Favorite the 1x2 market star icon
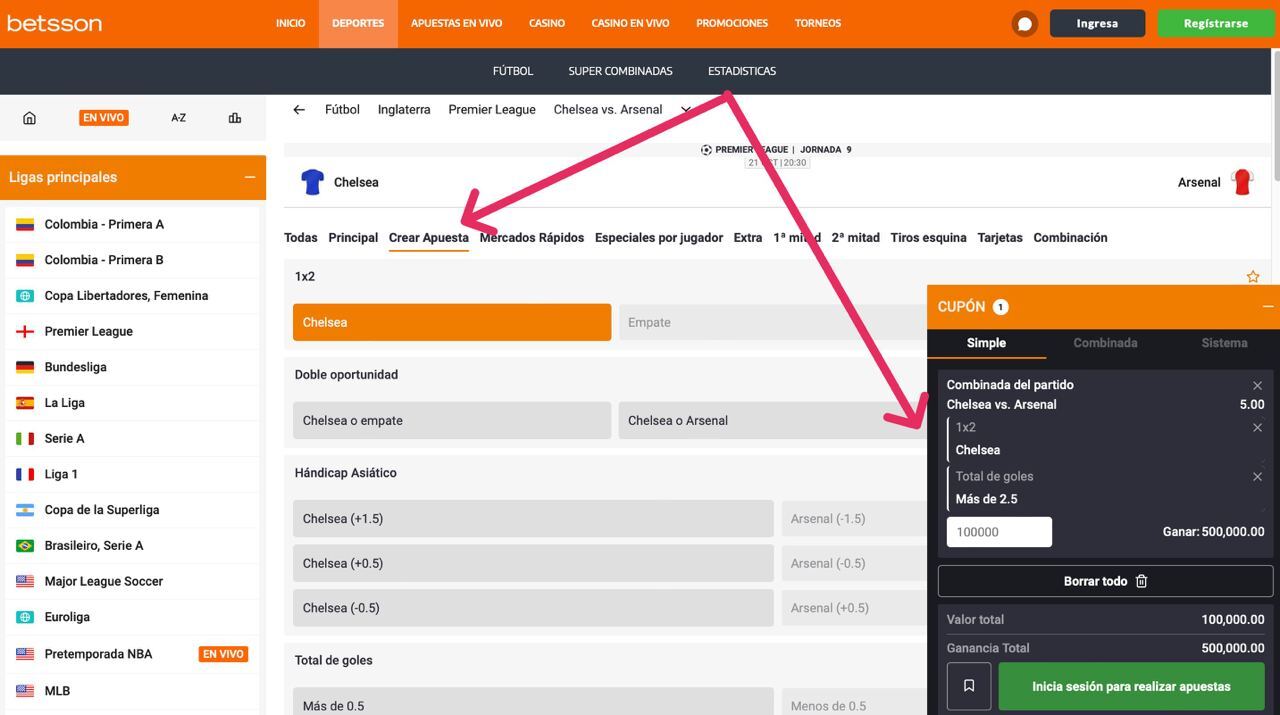 [1253, 277]
